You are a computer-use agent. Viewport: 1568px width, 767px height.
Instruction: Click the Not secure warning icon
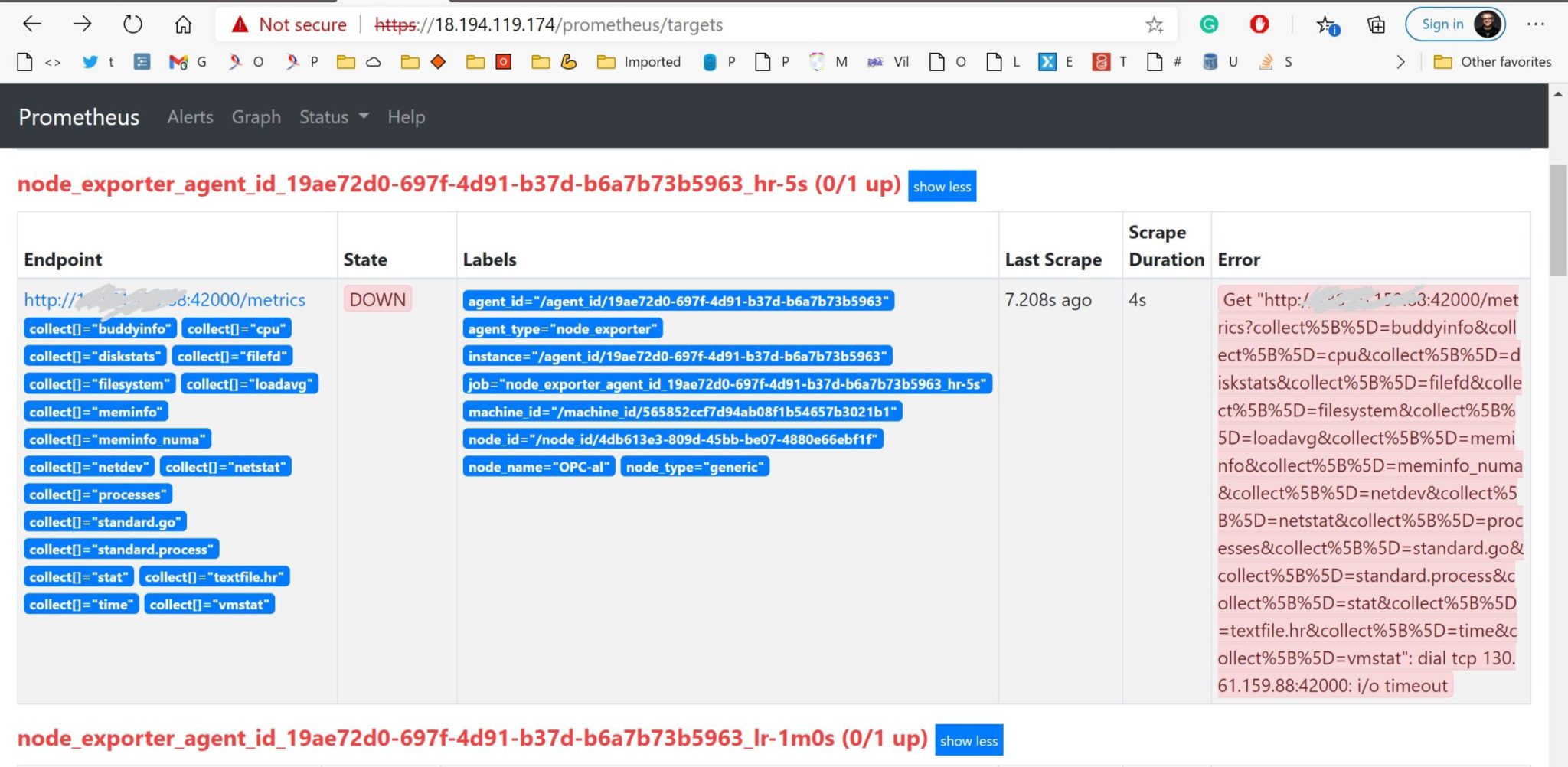240,24
